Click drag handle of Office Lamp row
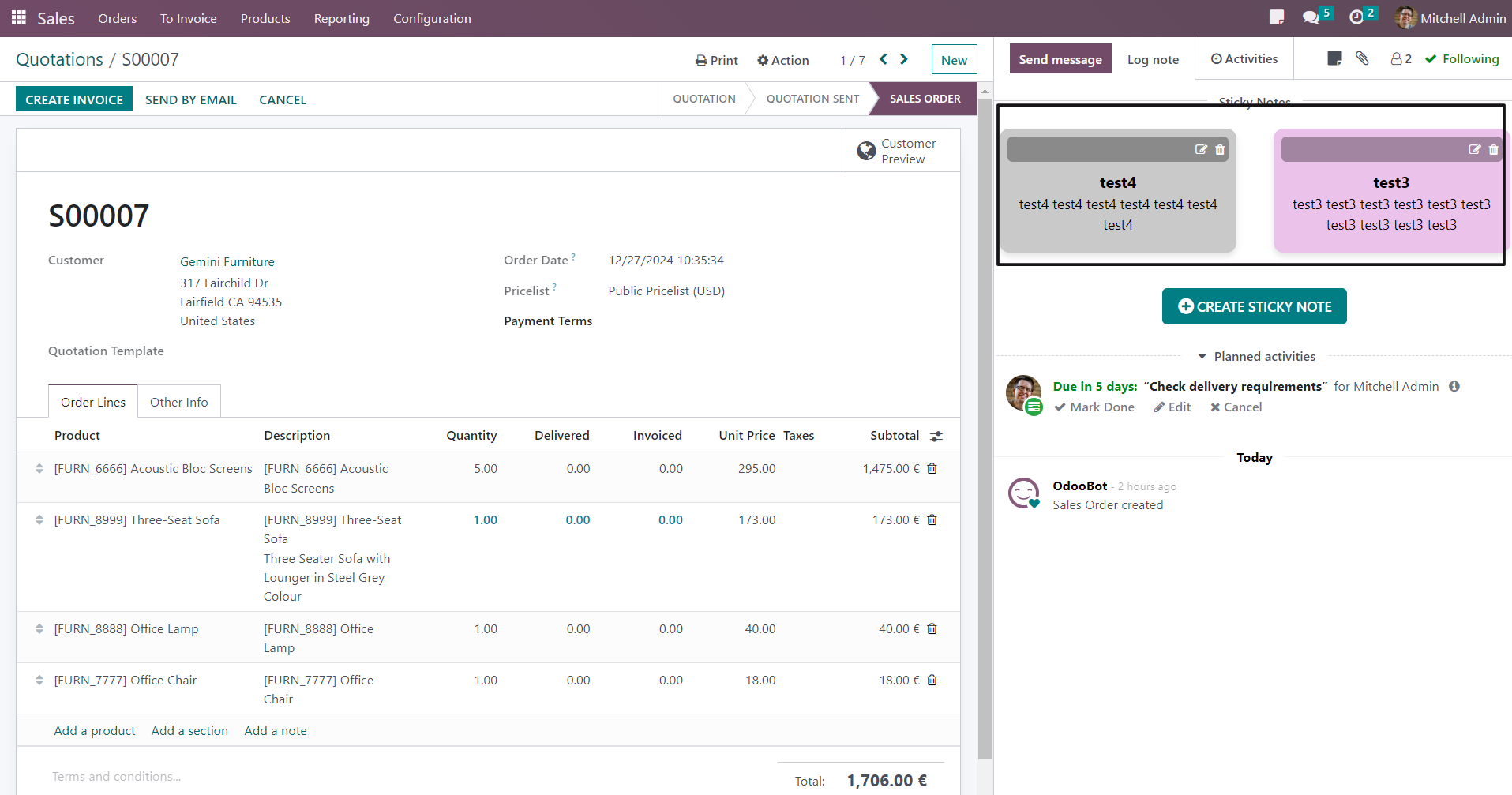This screenshot has height=795, width=1512. (39, 628)
